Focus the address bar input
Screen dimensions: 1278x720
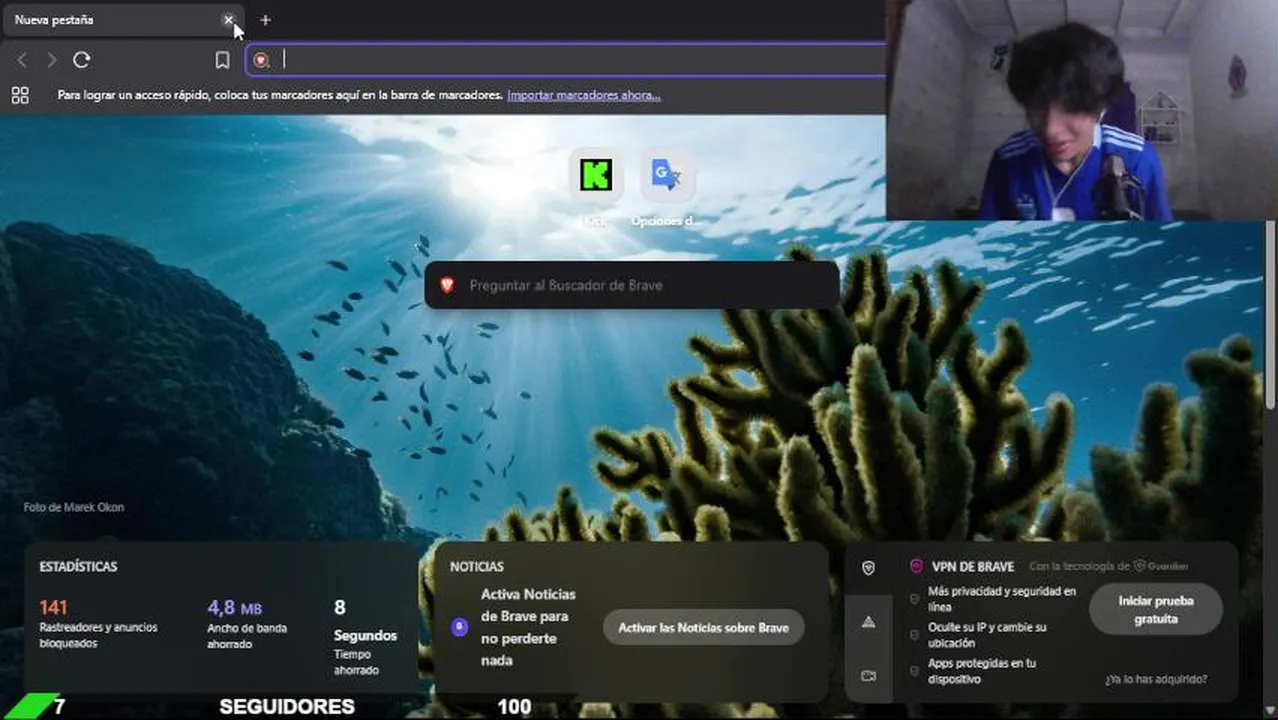(580, 60)
